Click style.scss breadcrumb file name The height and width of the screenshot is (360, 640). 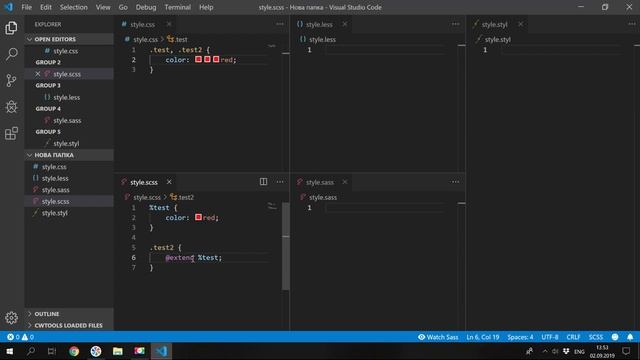(x=147, y=197)
